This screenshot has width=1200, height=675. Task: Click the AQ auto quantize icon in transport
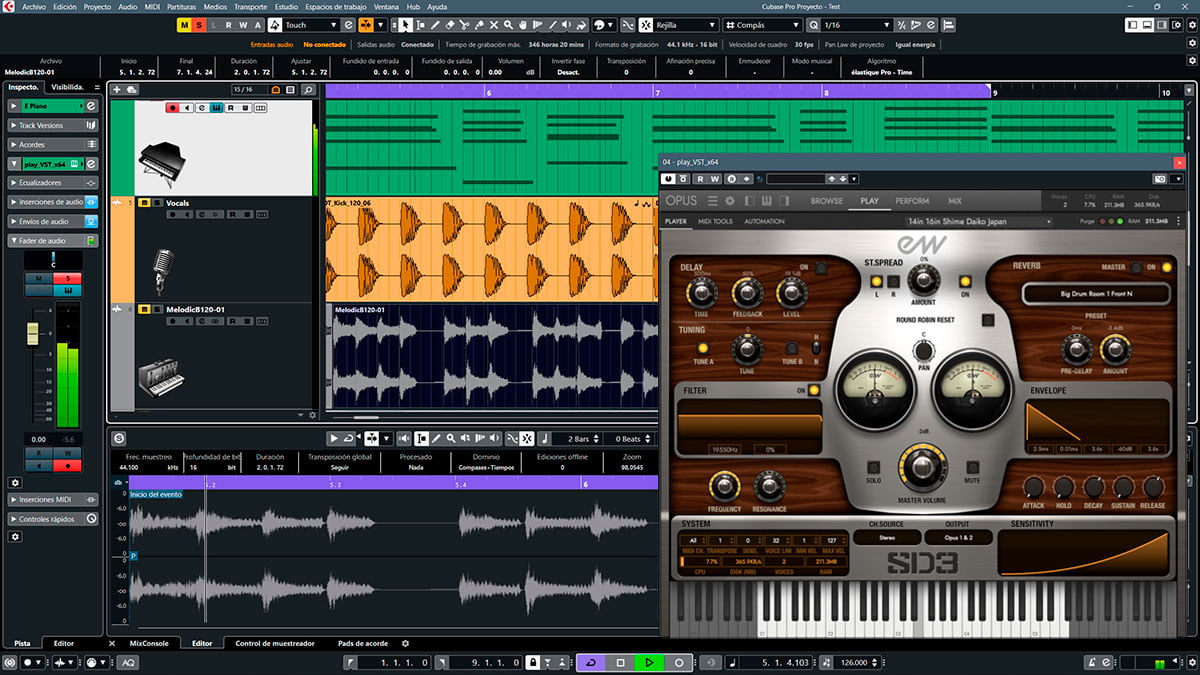[x=129, y=662]
